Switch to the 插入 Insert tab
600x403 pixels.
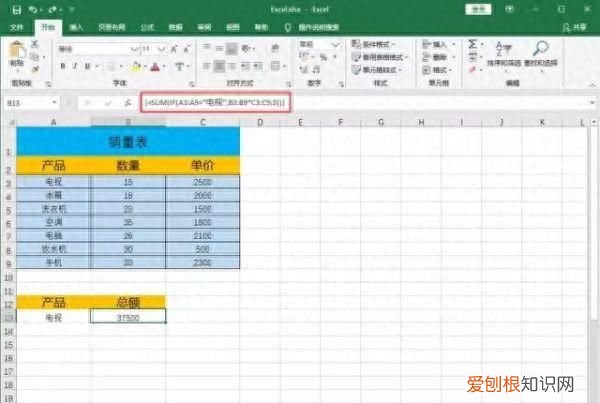point(77,27)
